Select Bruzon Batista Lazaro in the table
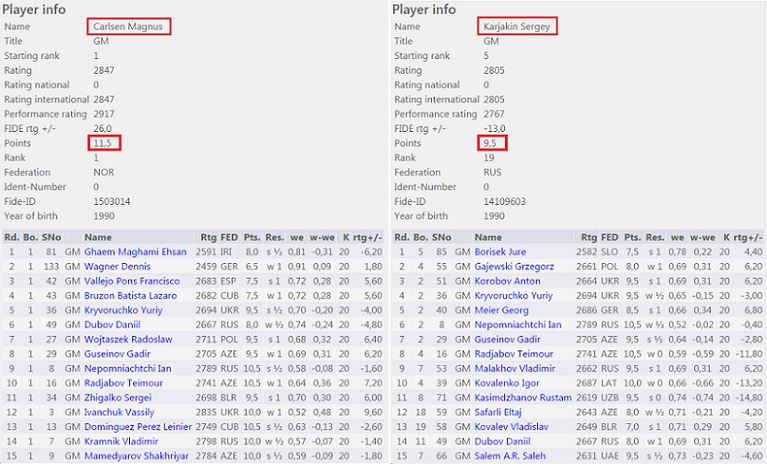 click(128, 296)
